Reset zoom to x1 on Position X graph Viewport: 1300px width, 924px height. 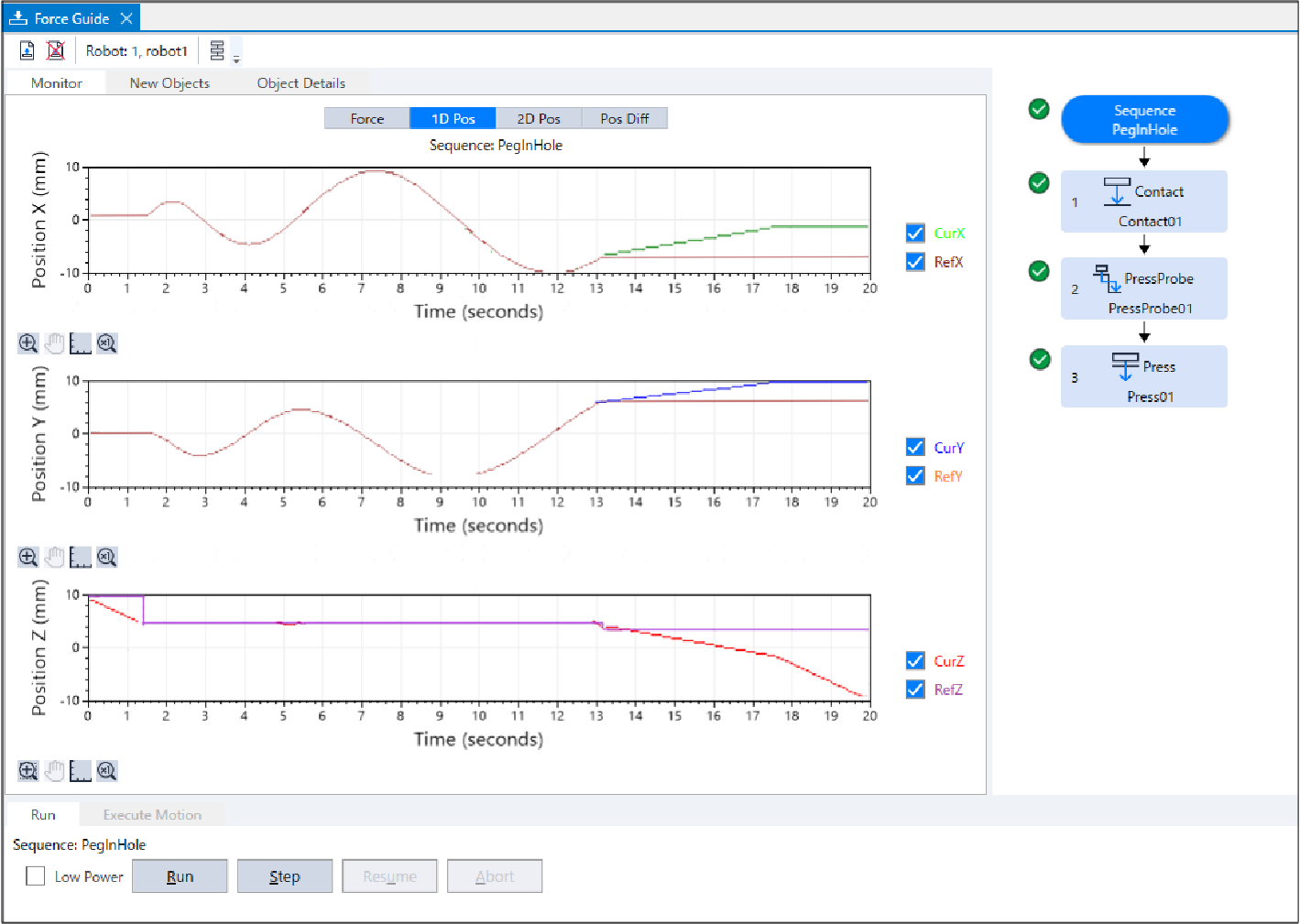[x=107, y=343]
